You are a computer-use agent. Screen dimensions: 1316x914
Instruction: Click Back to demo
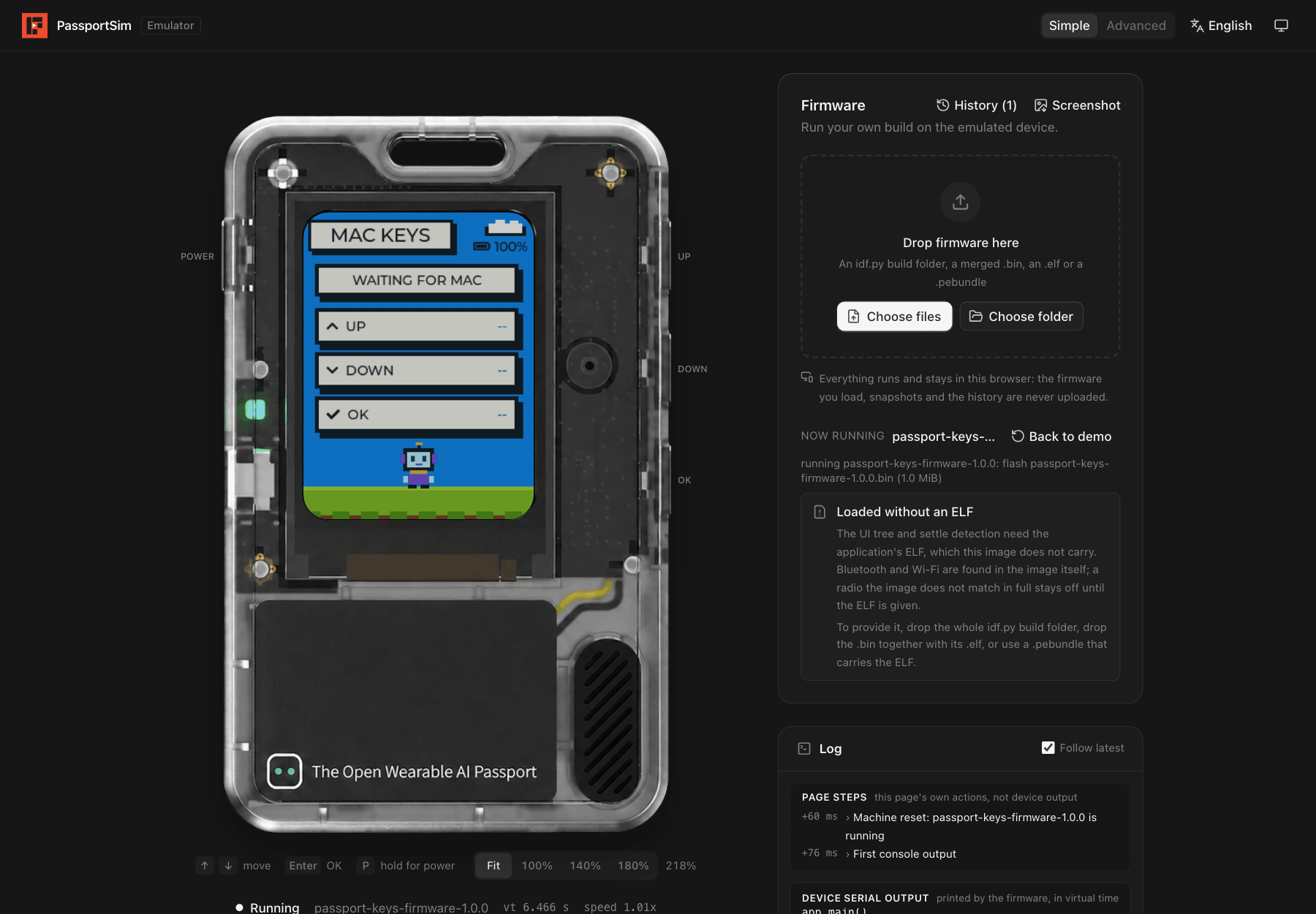(1062, 437)
